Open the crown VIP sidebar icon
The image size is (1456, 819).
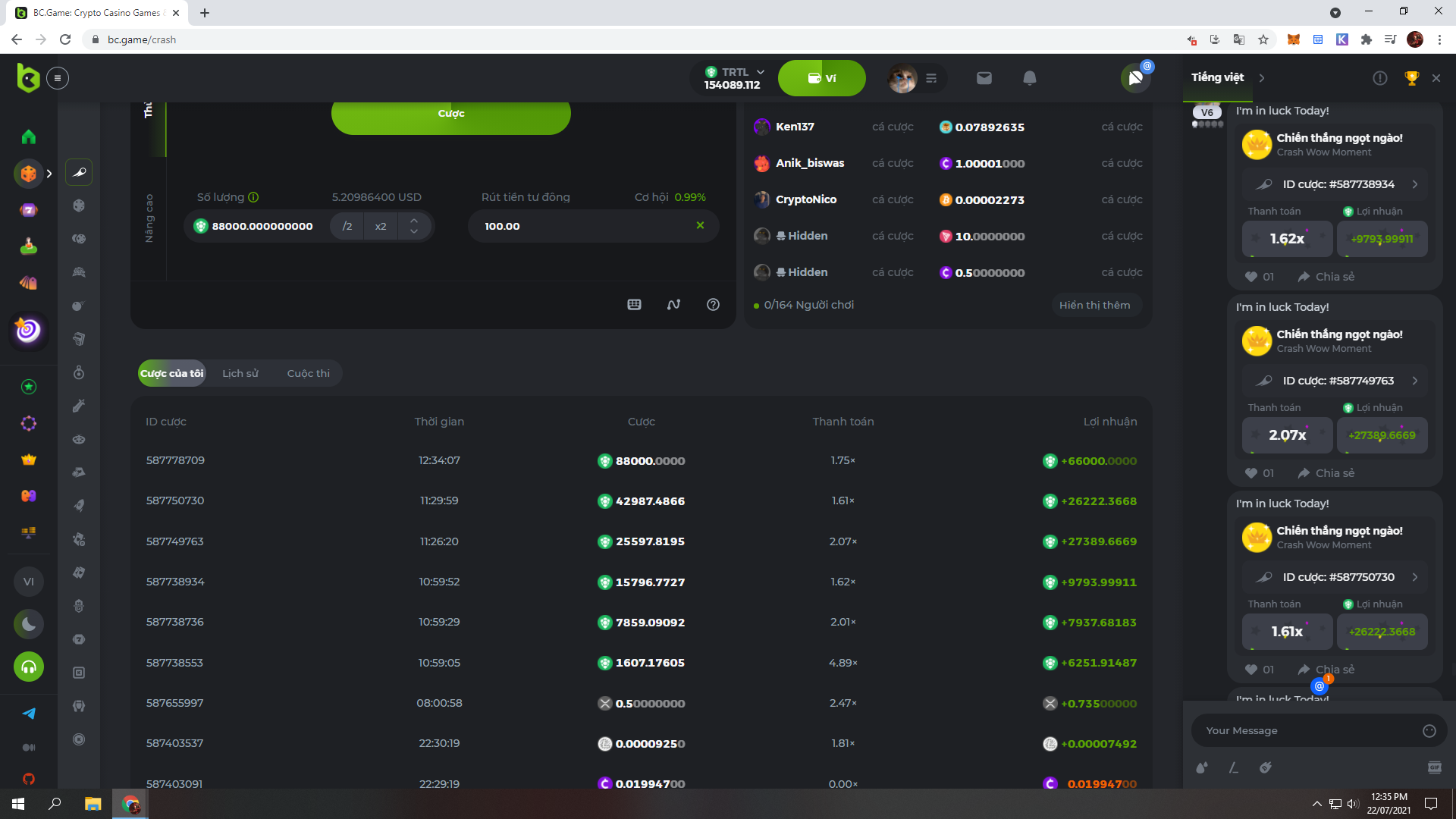(29, 460)
